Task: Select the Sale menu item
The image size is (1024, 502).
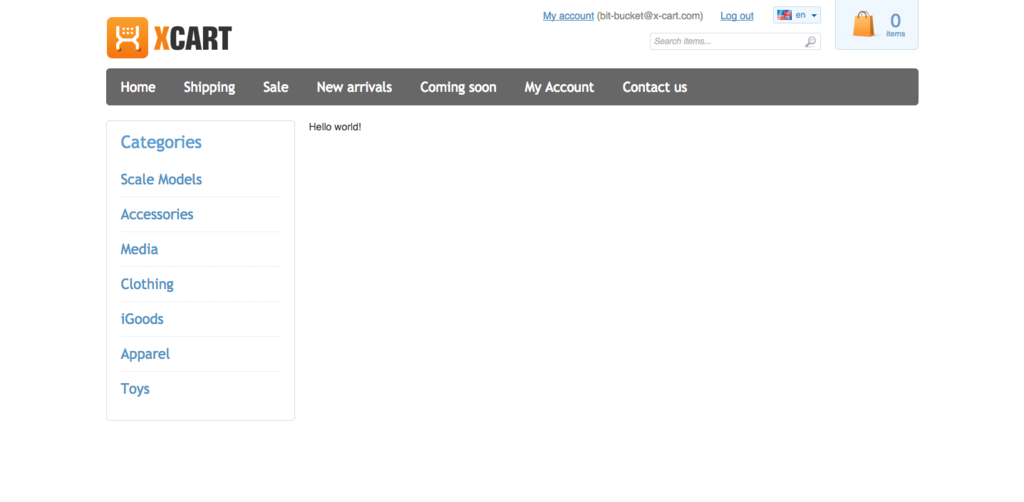Action: (x=276, y=87)
